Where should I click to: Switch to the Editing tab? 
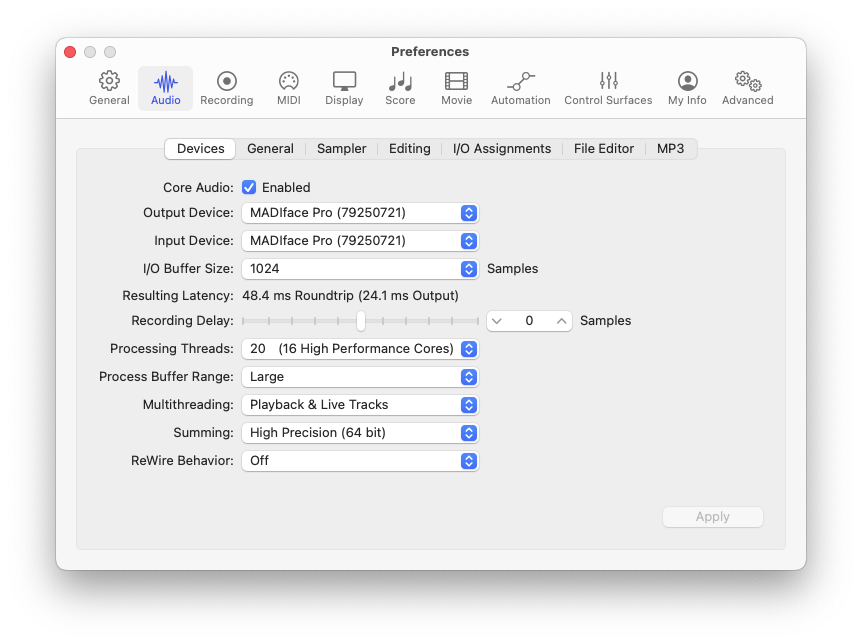coord(410,149)
